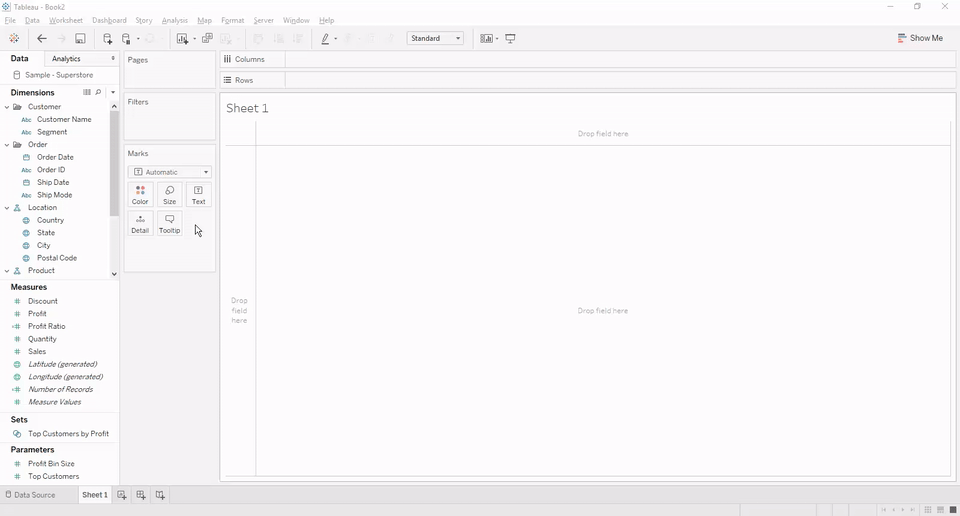
Task: Open the Automatic mark type dropdown
Action: 170,172
